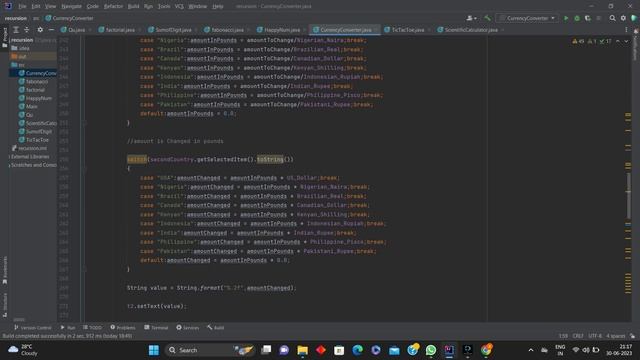640x360 pixels.
Task: Open the CurrencyConverter run configuration dropdown
Action: (527, 18)
